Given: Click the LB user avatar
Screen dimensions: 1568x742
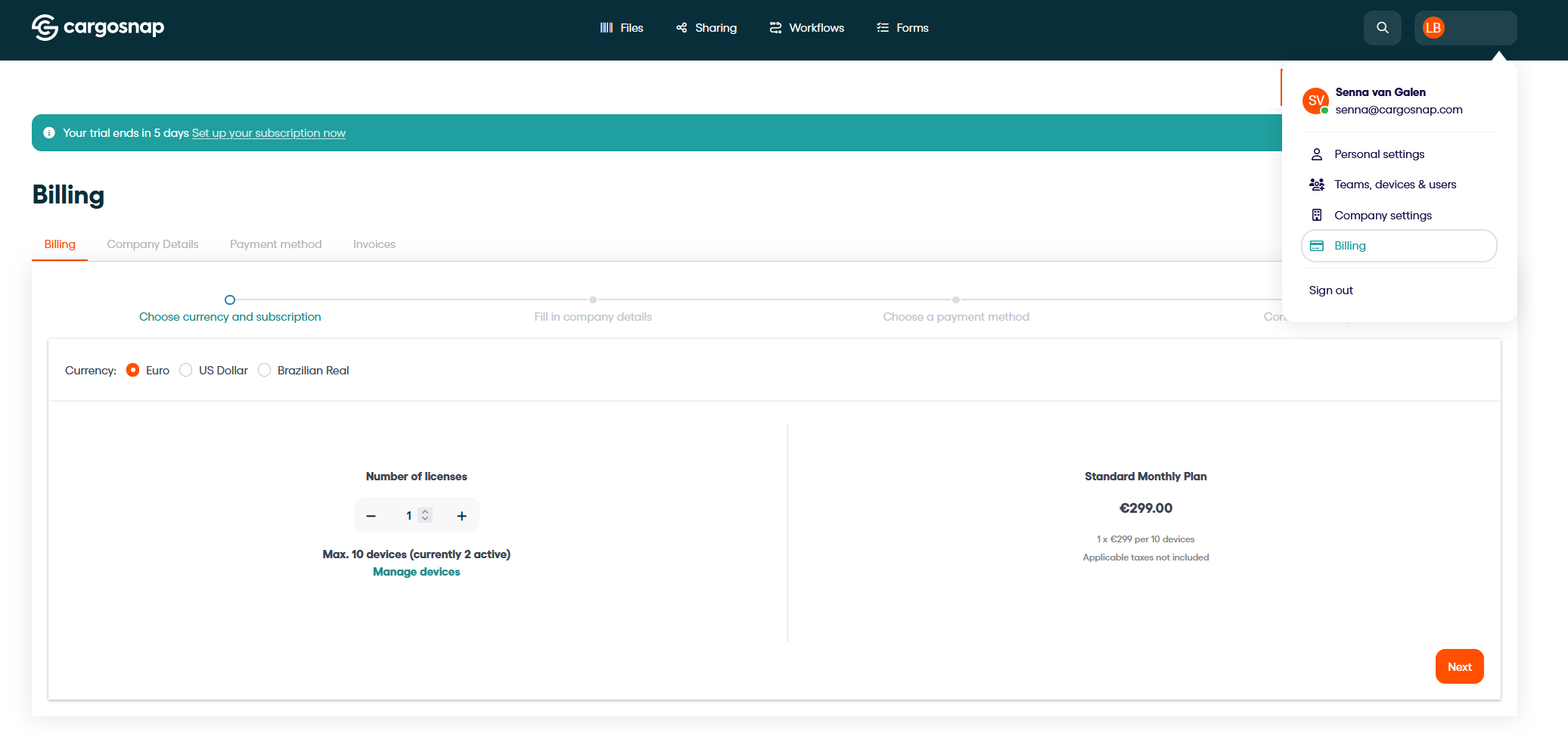Looking at the screenshot, I should (1433, 28).
